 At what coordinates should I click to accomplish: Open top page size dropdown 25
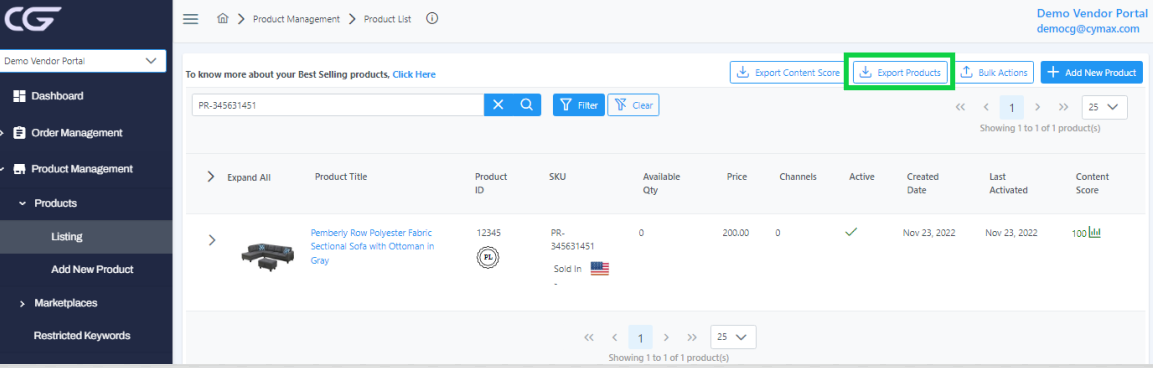pos(1104,107)
